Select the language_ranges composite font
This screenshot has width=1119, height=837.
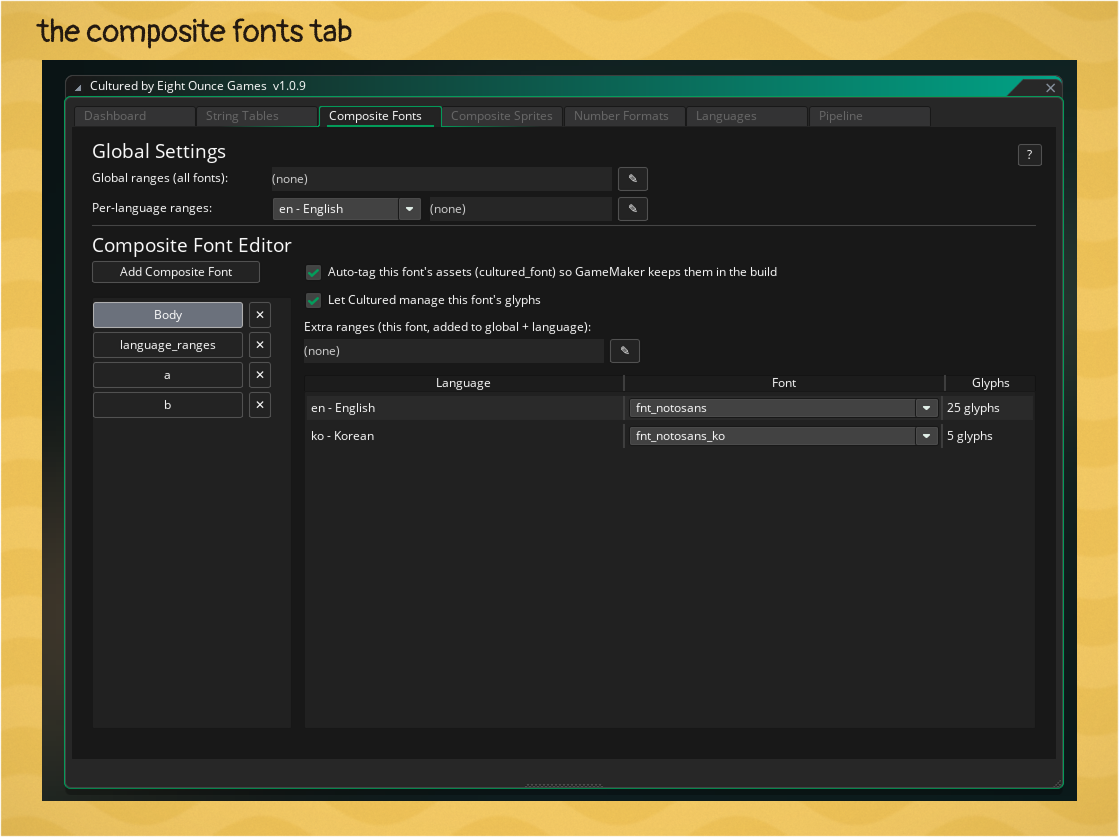(x=168, y=345)
